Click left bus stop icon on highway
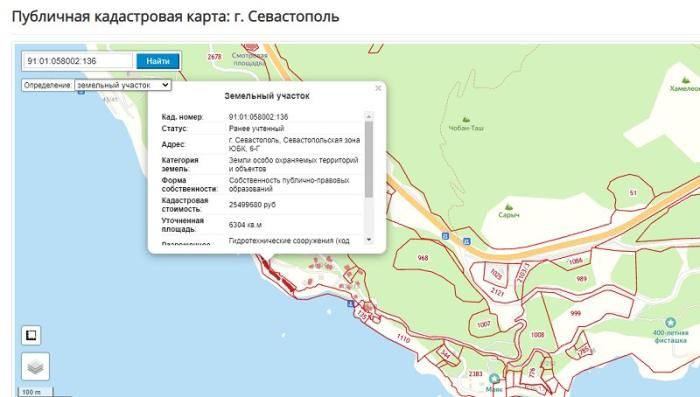The image size is (700, 397). click(x=445, y=236)
